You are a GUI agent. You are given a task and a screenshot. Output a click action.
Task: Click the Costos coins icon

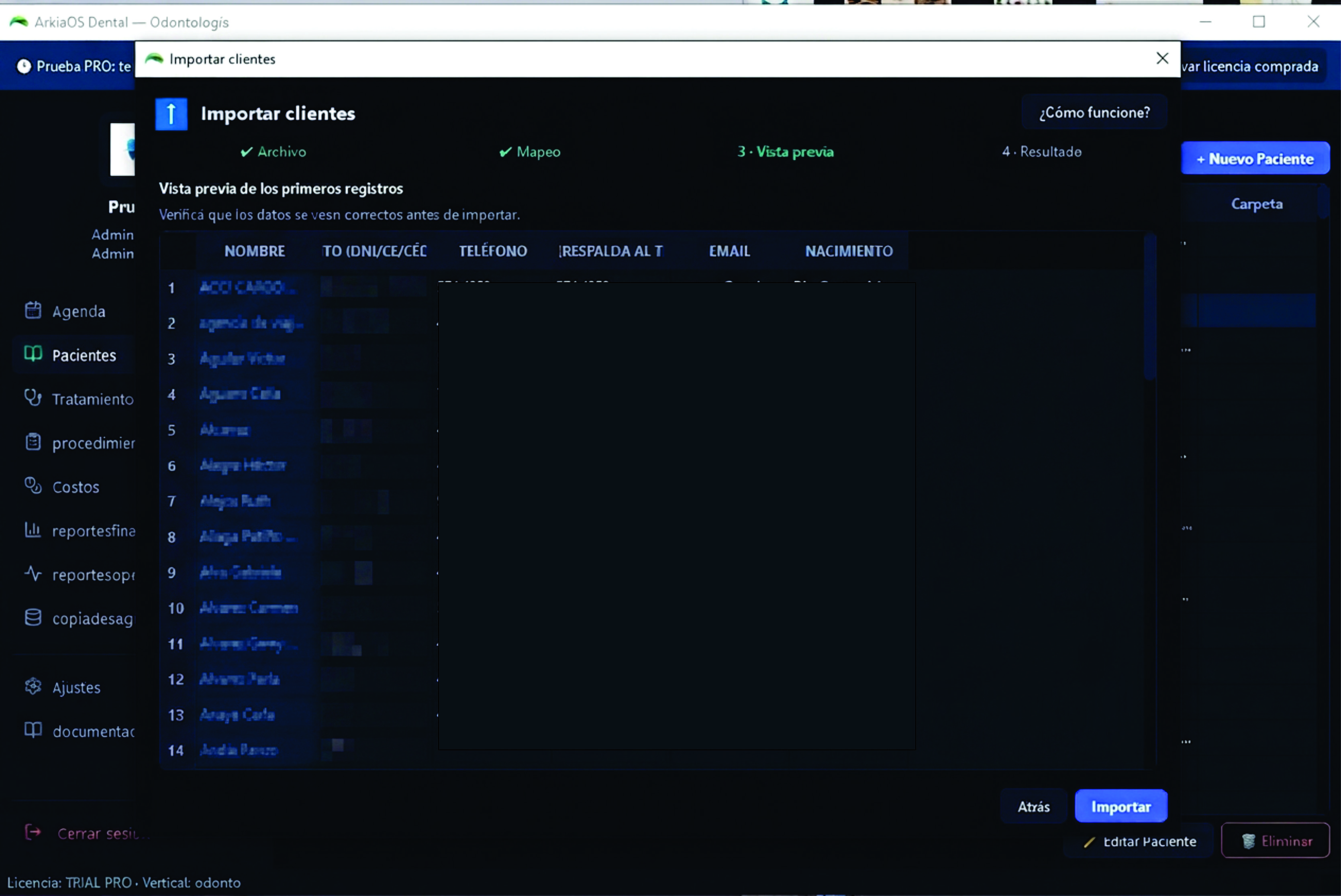[x=33, y=486]
